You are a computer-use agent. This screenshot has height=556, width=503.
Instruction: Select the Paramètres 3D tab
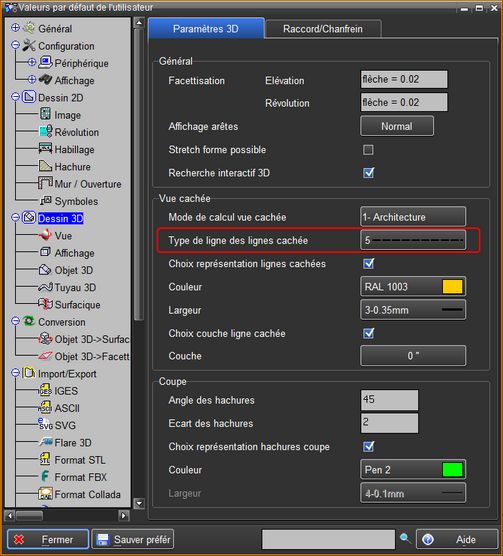[x=206, y=29]
